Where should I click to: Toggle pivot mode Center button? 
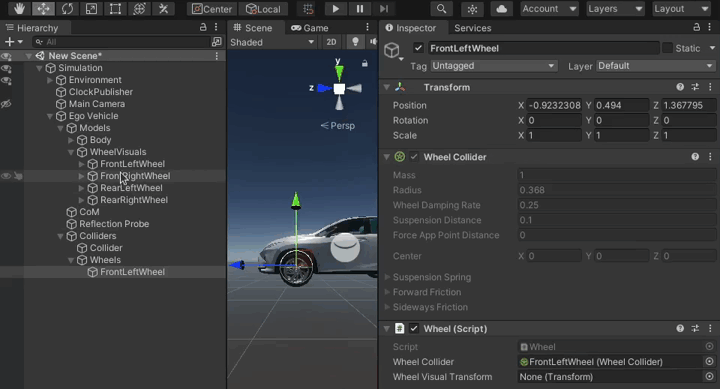[x=212, y=9]
